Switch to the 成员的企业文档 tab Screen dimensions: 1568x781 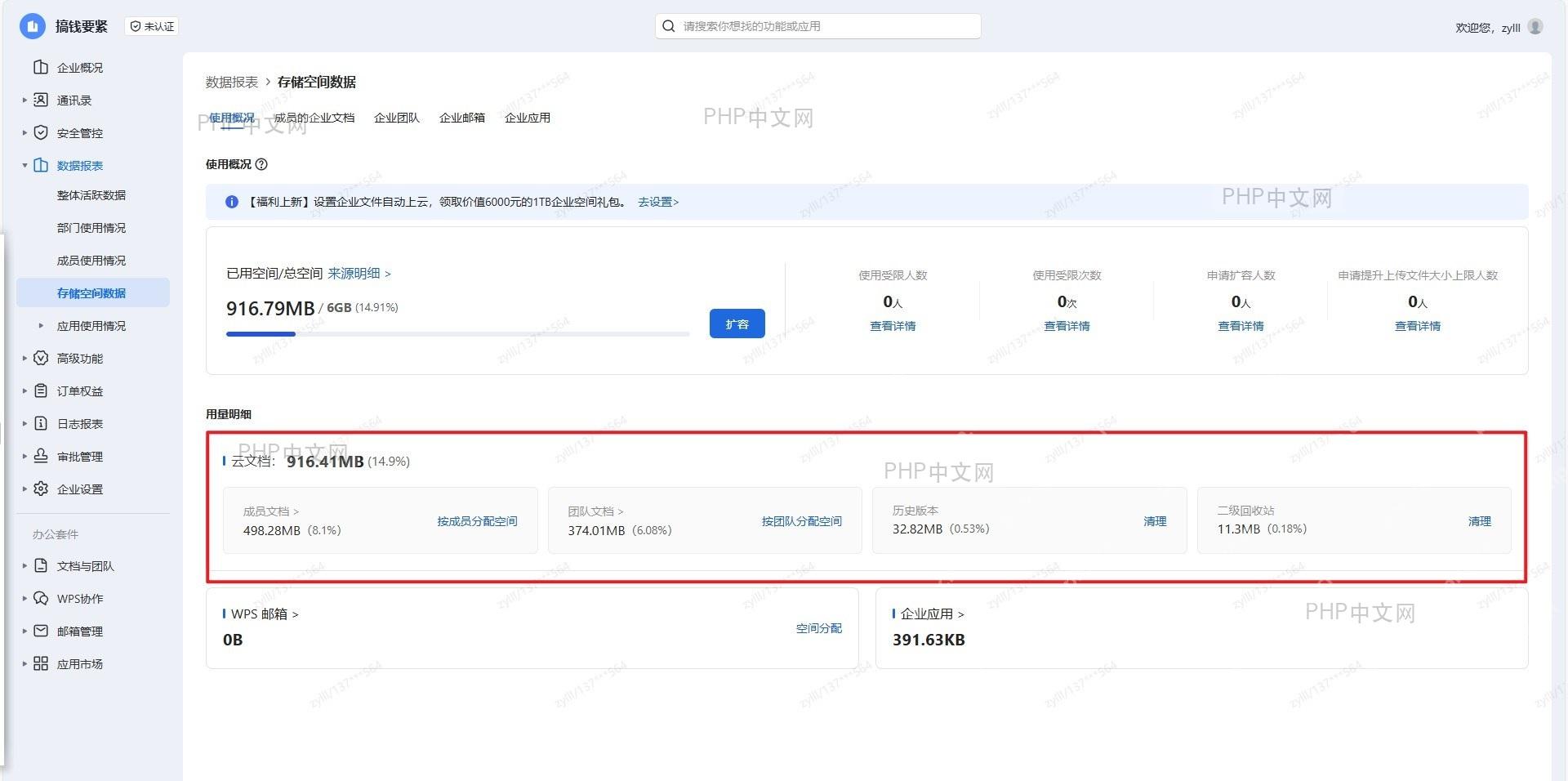[x=314, y=118]
